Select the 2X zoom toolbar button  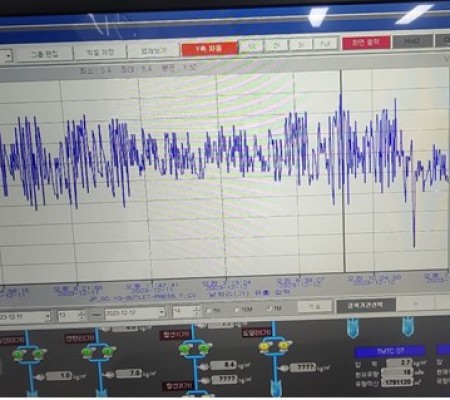[x=276, y=45]
